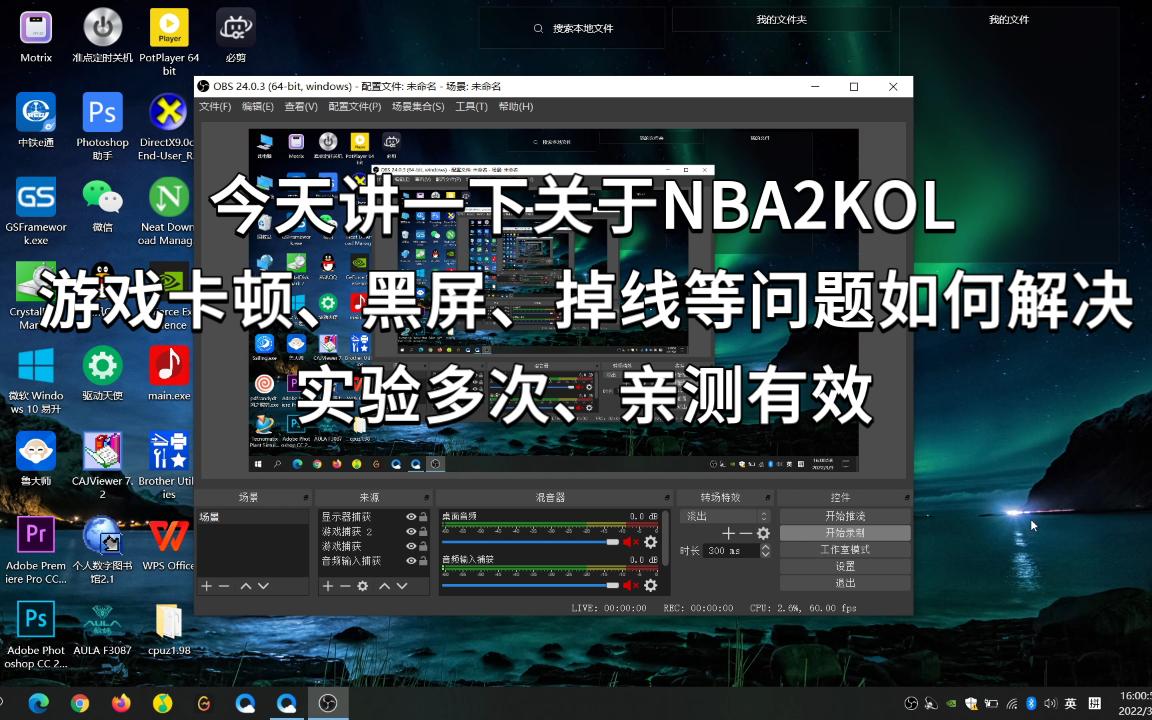Click the 桌面音频 volume slider
1152x720 pixels.
tap(530, 542)
